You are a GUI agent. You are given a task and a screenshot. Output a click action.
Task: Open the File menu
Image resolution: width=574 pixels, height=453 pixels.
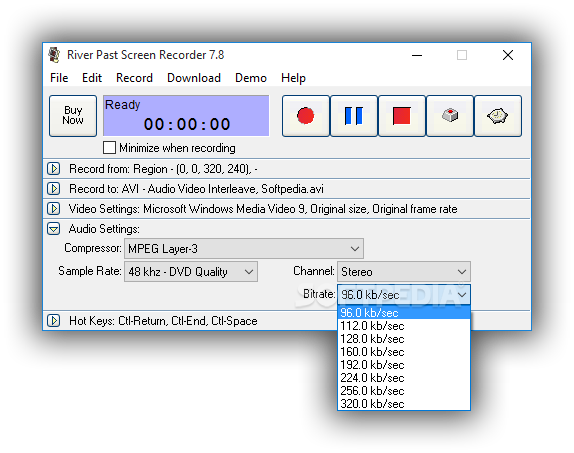click(x=59, y=78)
